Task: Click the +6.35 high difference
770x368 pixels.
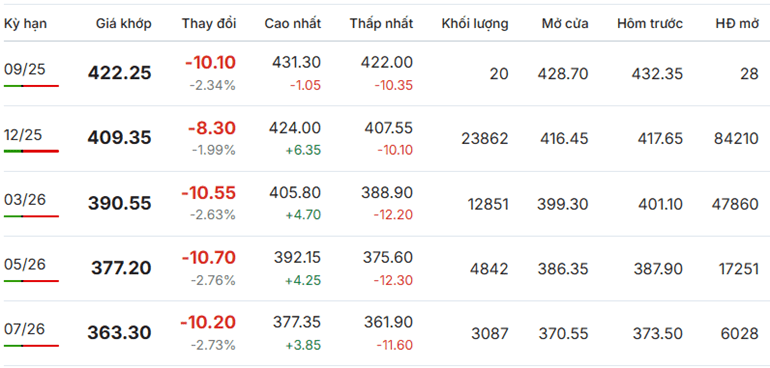Action: click(x=303, y=150)
